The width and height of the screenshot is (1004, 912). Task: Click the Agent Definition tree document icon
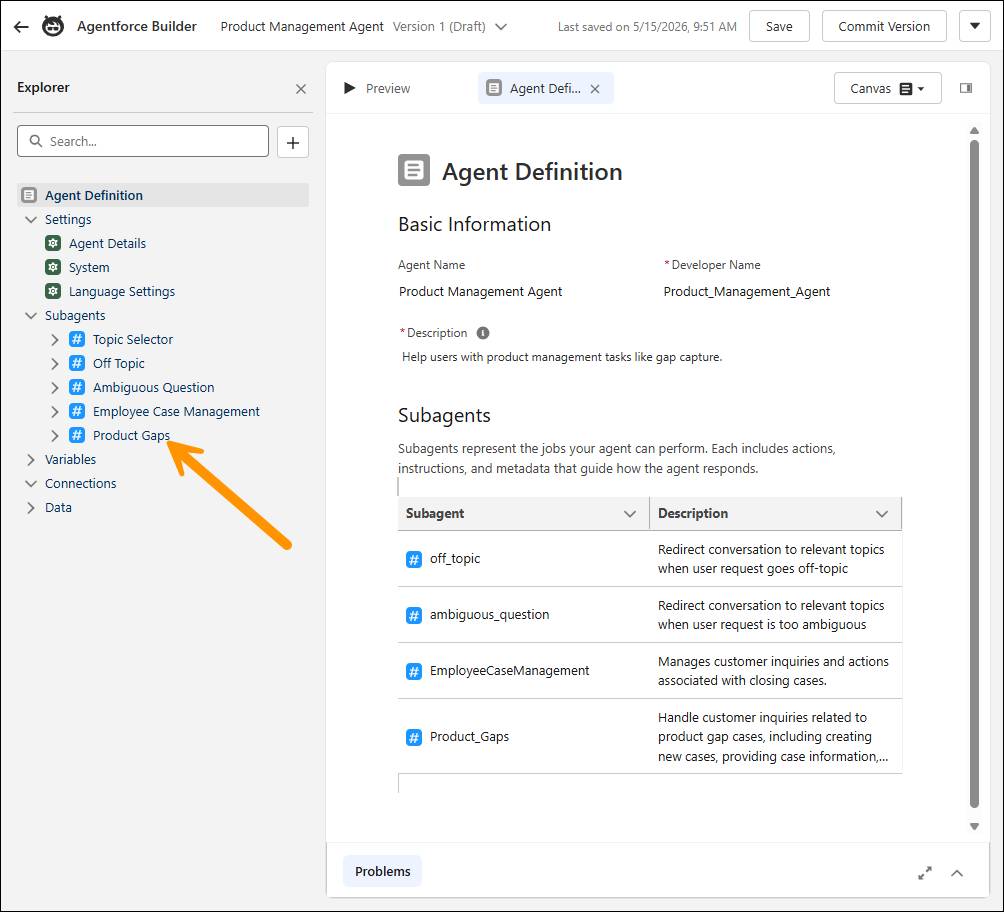point(29,195)
